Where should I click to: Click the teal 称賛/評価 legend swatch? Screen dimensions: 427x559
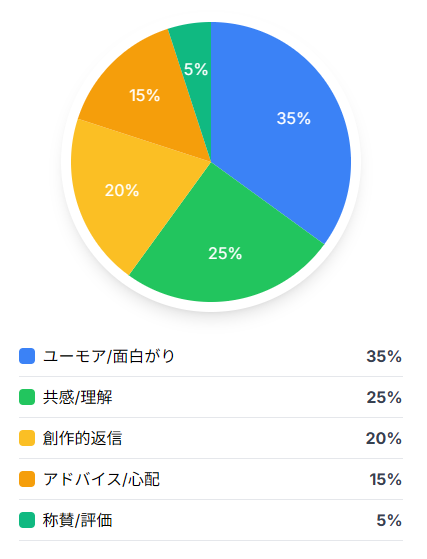27,520
